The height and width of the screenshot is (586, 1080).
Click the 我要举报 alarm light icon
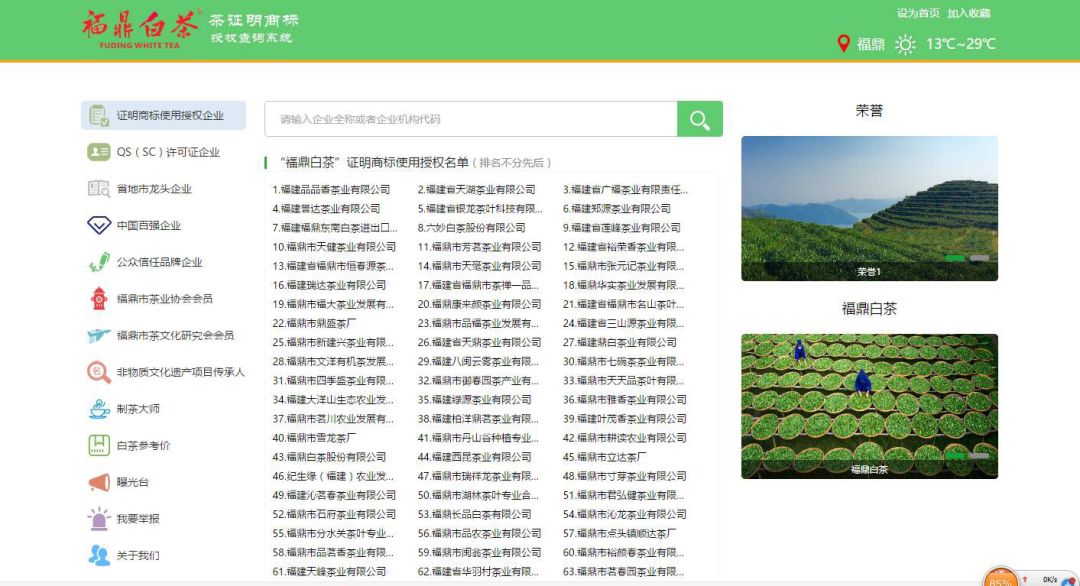98,519
